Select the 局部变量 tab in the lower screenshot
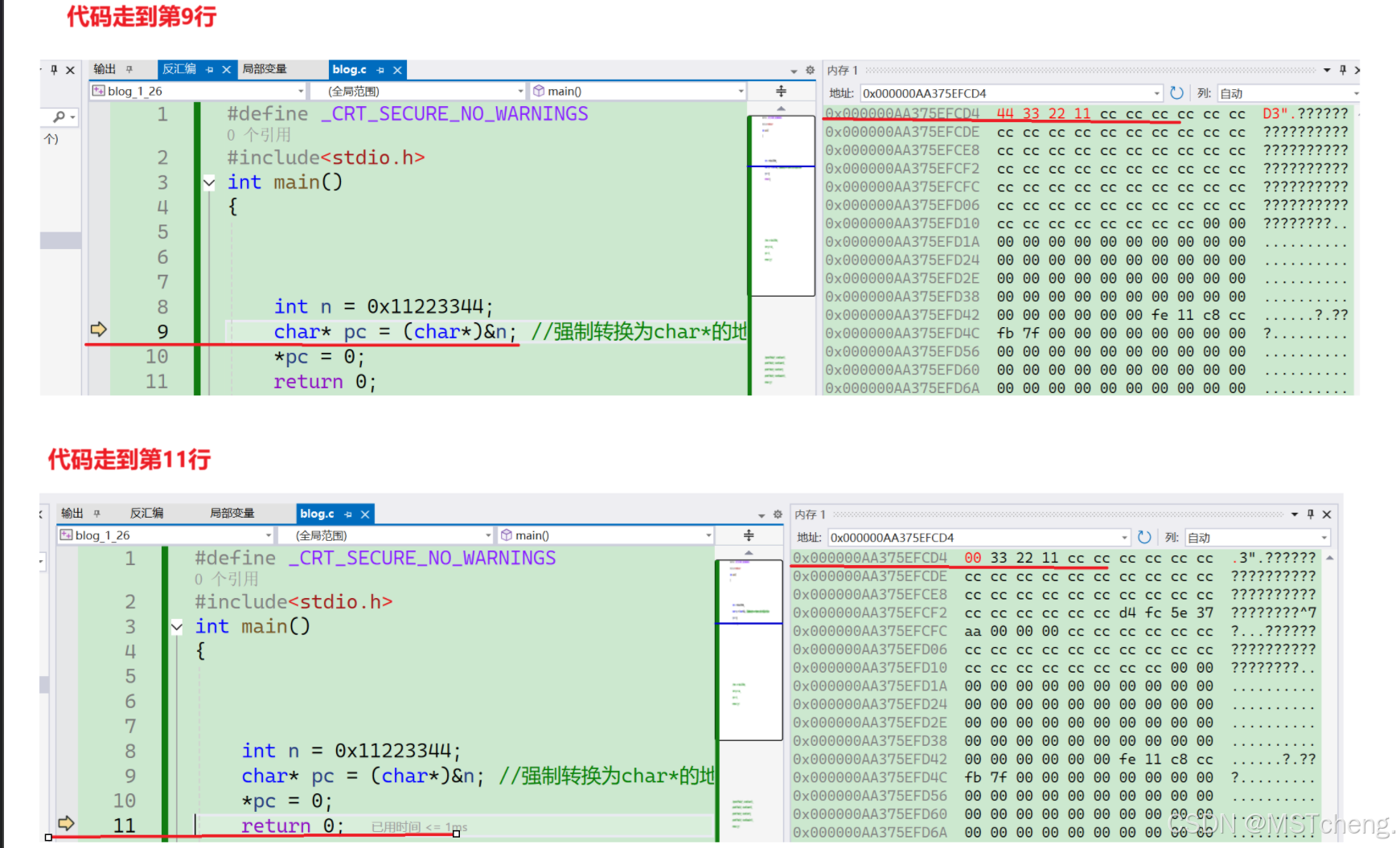Image resolution: width=1400 pixels, height=848 pixels. click(232, 513)
